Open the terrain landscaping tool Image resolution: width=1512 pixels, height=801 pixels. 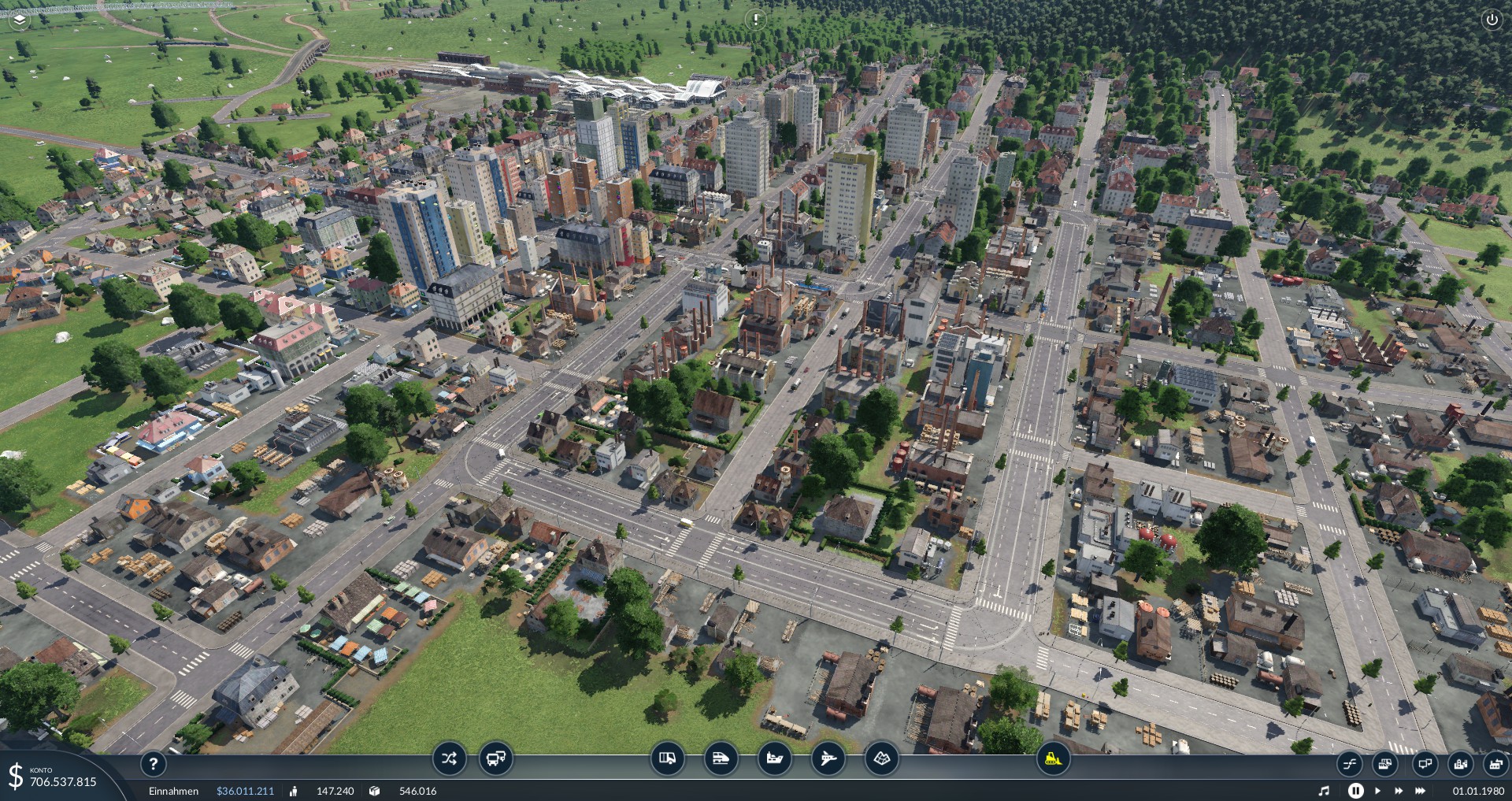pos(881,759)
